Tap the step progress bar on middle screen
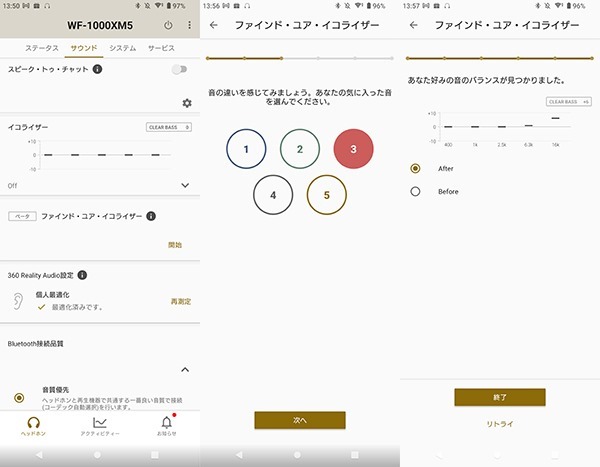Screen dimensions: 600x467 click(300, 59)
